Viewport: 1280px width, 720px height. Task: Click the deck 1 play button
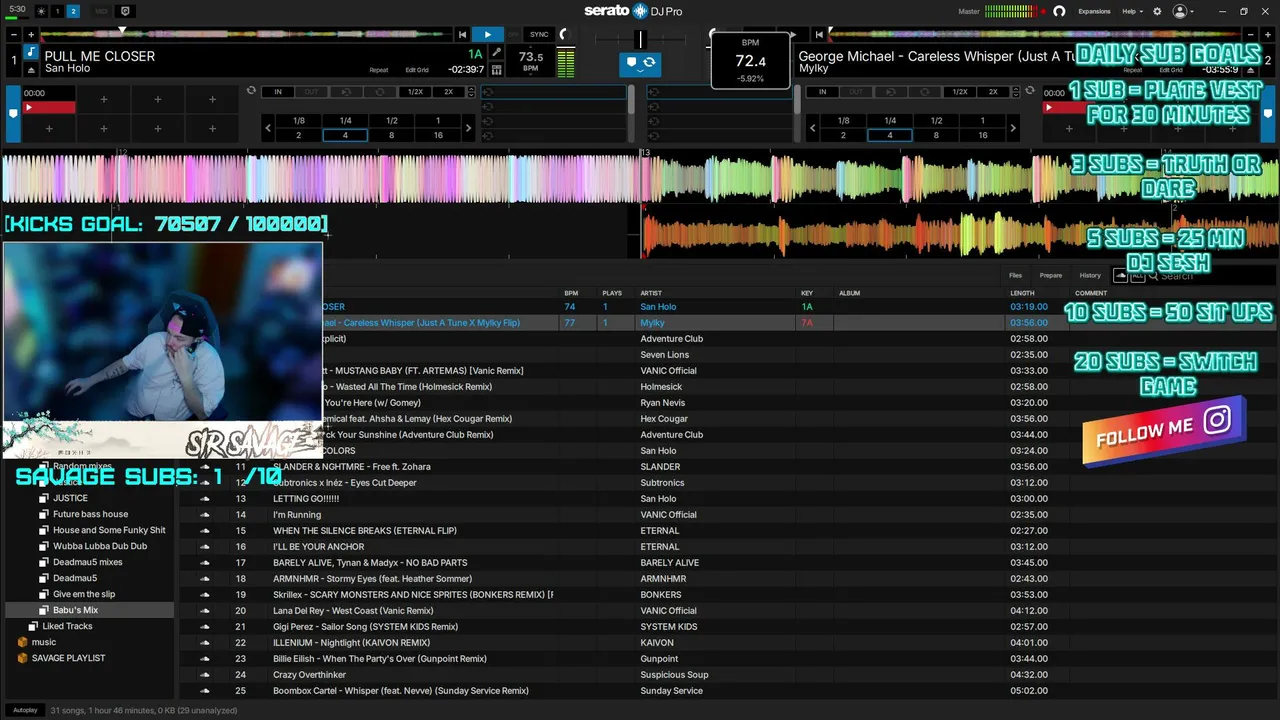(487, 34)
